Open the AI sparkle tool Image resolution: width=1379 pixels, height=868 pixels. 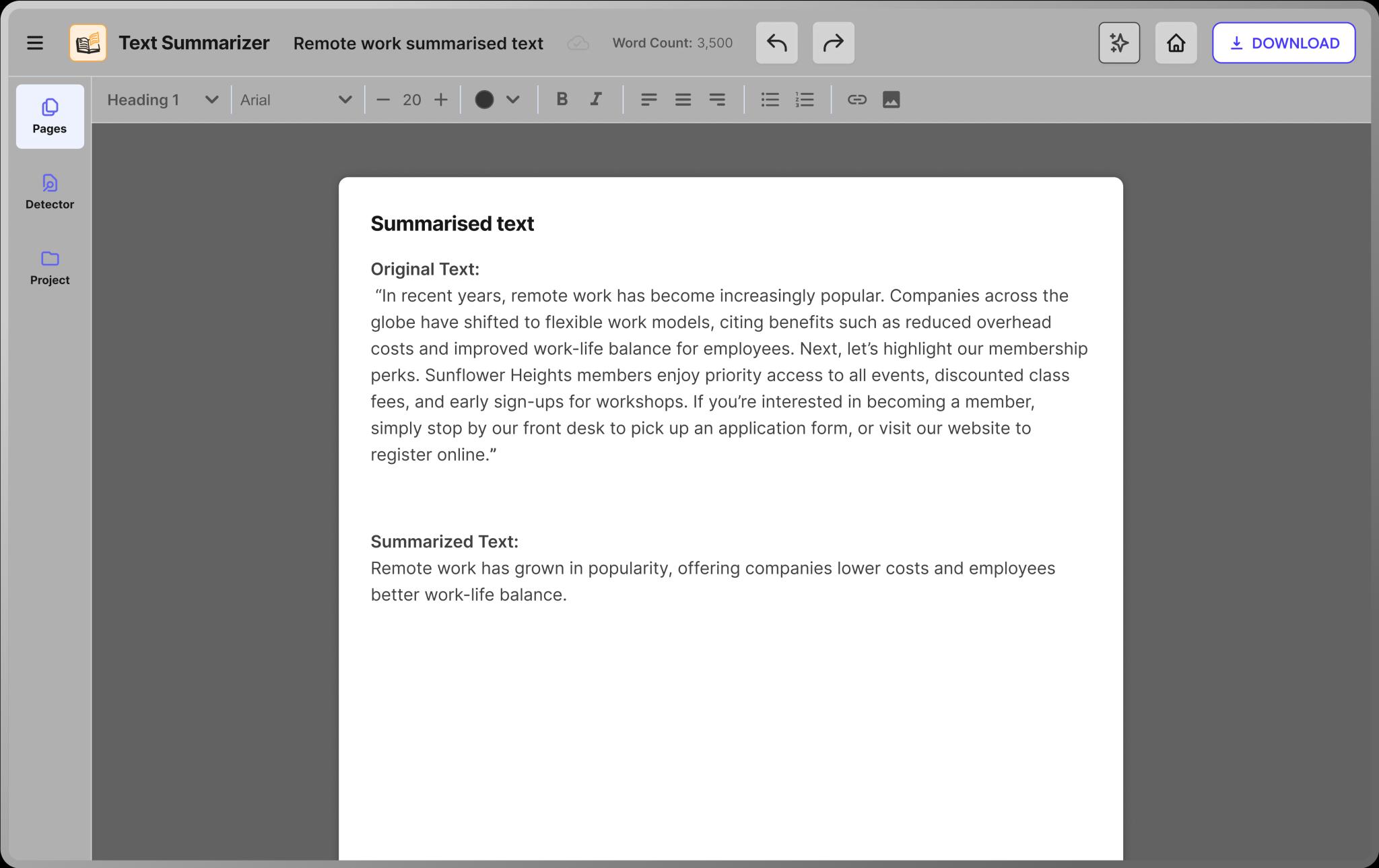coord(1118,43)
